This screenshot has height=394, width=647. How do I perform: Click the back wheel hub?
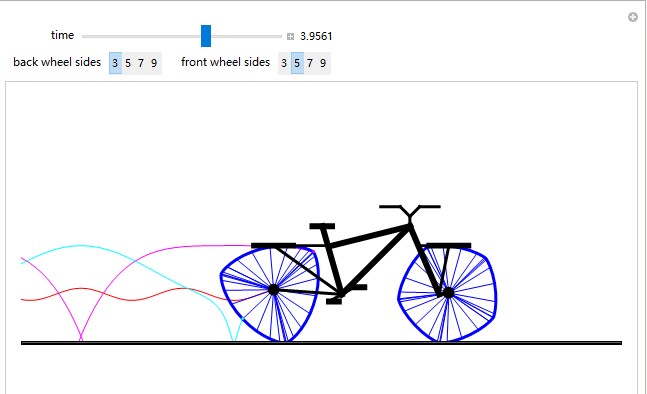pos(273,290)
